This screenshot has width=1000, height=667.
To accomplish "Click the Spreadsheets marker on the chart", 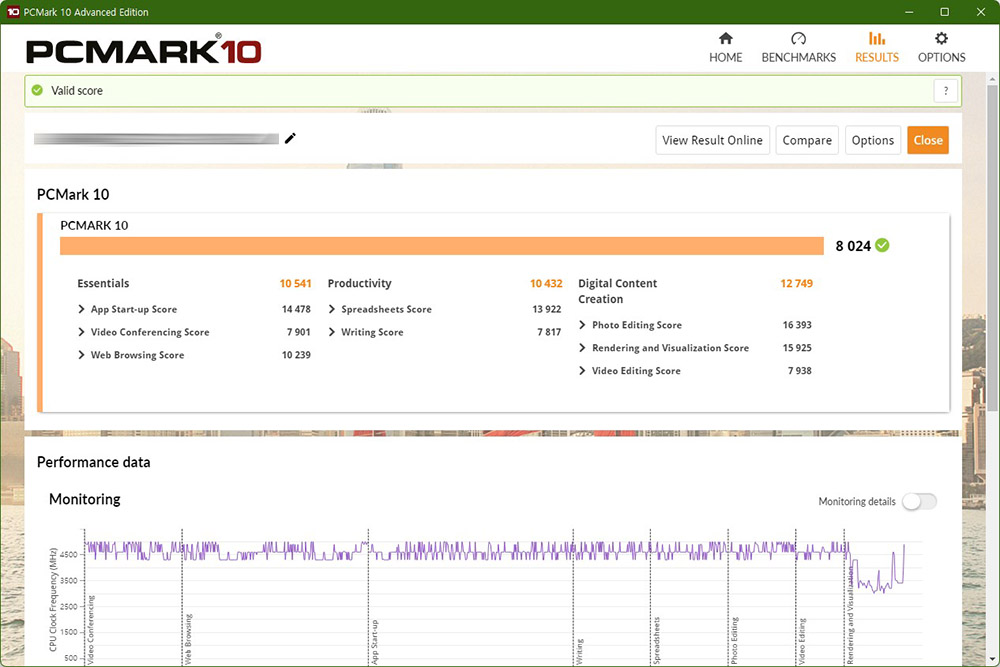I will tap(657, 640).
